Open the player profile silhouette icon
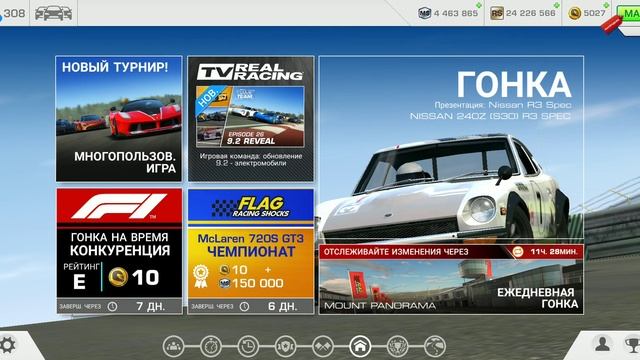Image resolution: width=640 pixels, height=360 pixels. [602, 344]
